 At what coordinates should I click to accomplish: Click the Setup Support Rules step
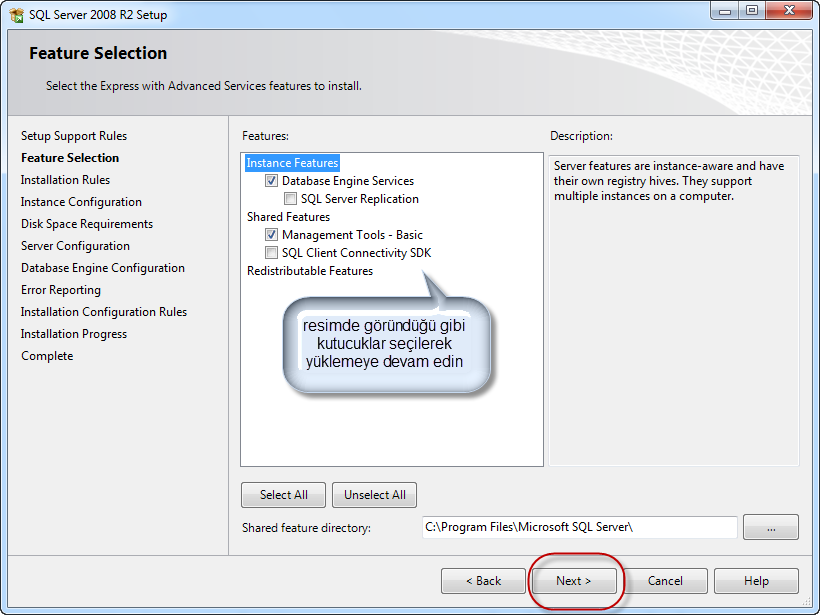74,136
